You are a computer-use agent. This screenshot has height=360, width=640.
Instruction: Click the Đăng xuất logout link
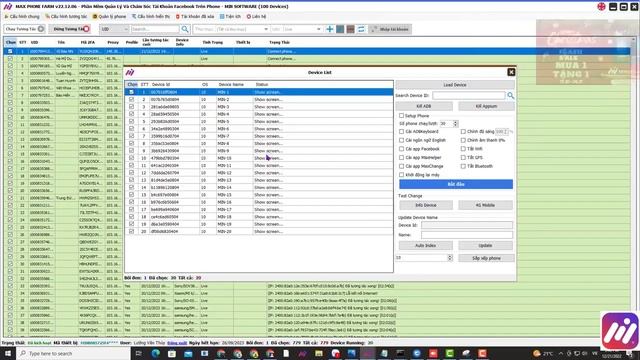[177, 343]
